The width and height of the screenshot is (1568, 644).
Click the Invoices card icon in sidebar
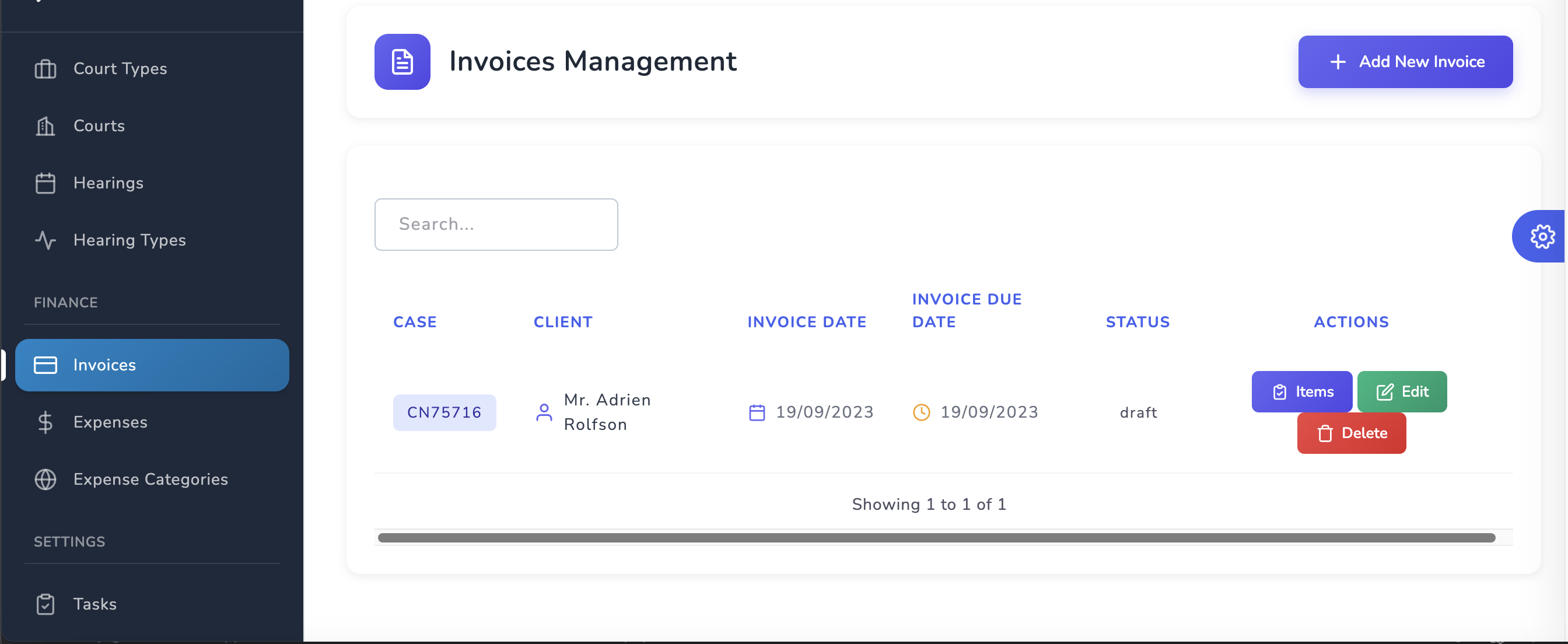[x=45, y=365]
